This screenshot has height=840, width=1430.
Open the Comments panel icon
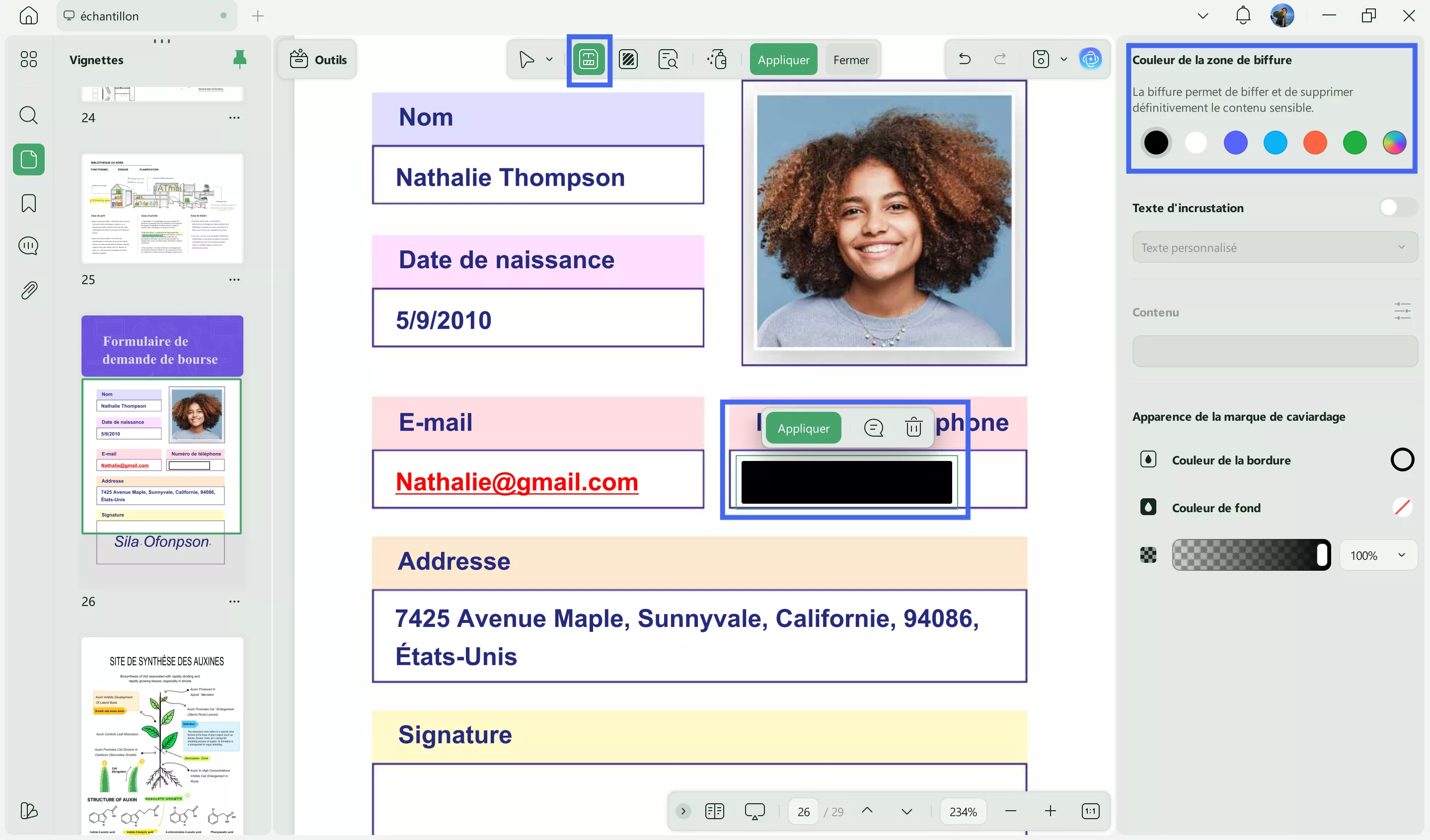pos(28,246)
